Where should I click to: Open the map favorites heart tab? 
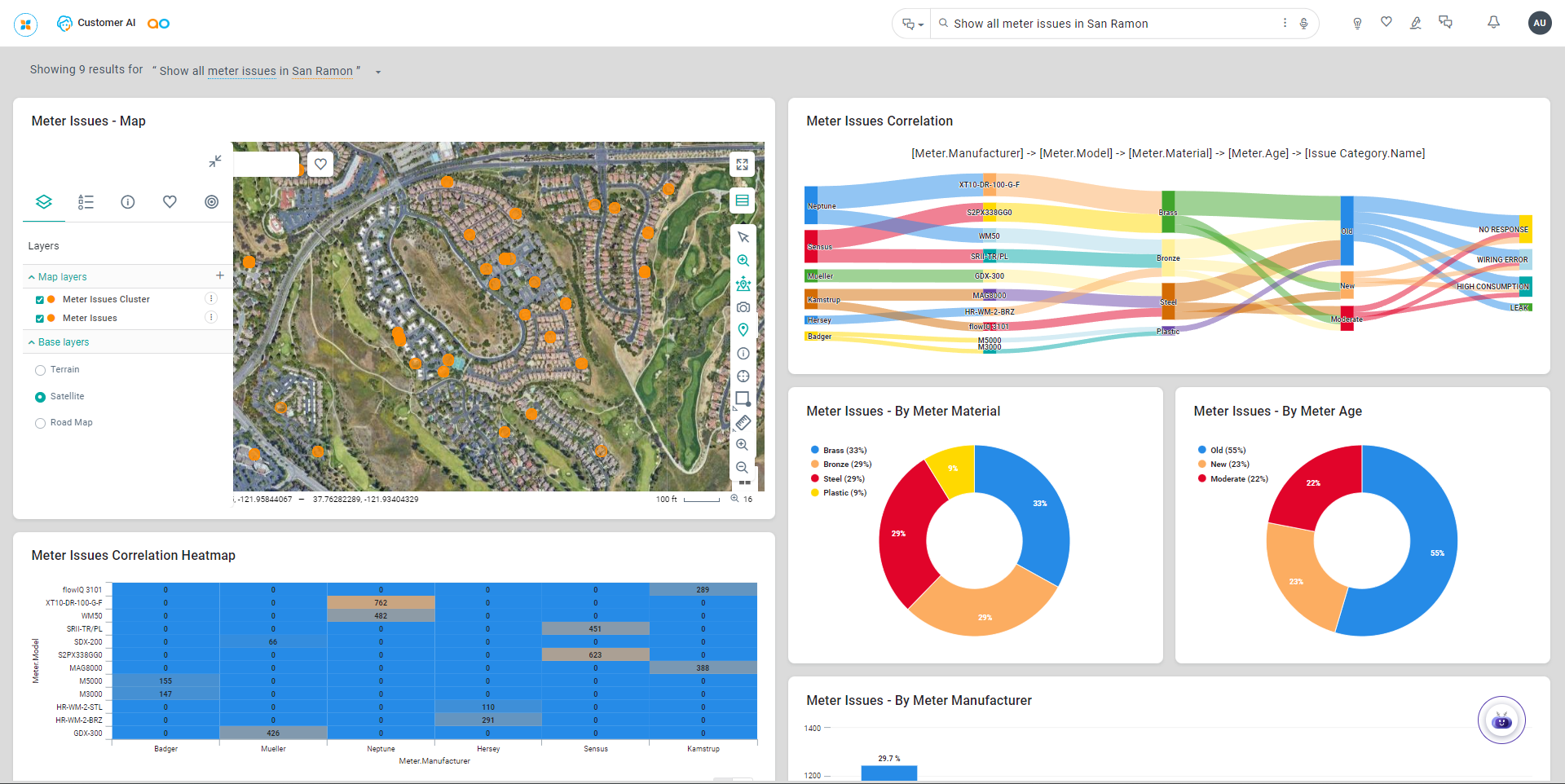[170, 202]
